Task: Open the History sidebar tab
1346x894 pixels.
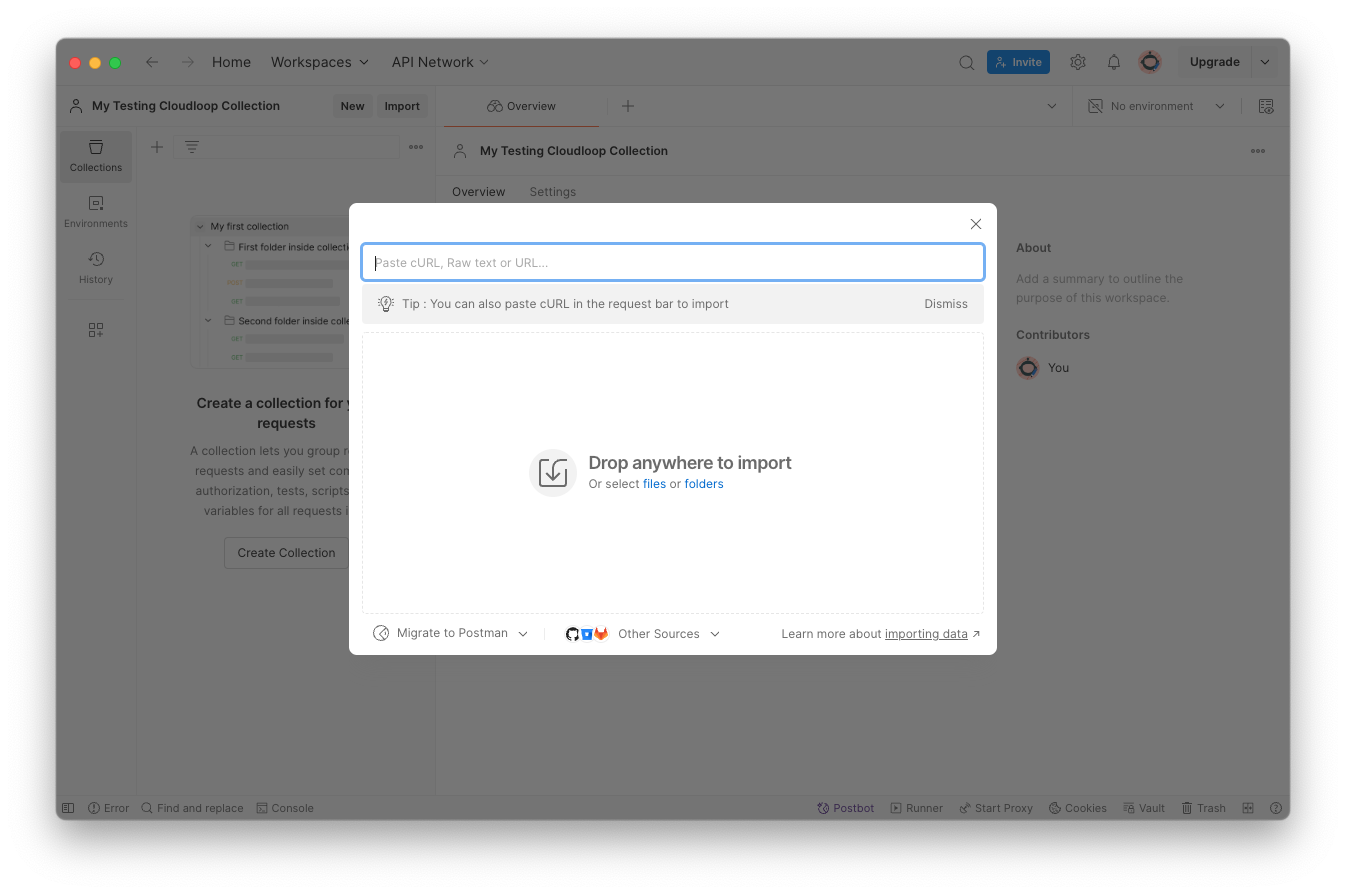Action: point(96,268)
